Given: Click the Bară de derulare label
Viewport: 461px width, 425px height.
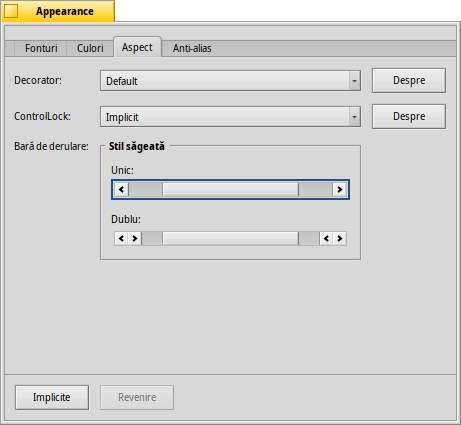Looking at the screenshot, I should click(51, 146).
